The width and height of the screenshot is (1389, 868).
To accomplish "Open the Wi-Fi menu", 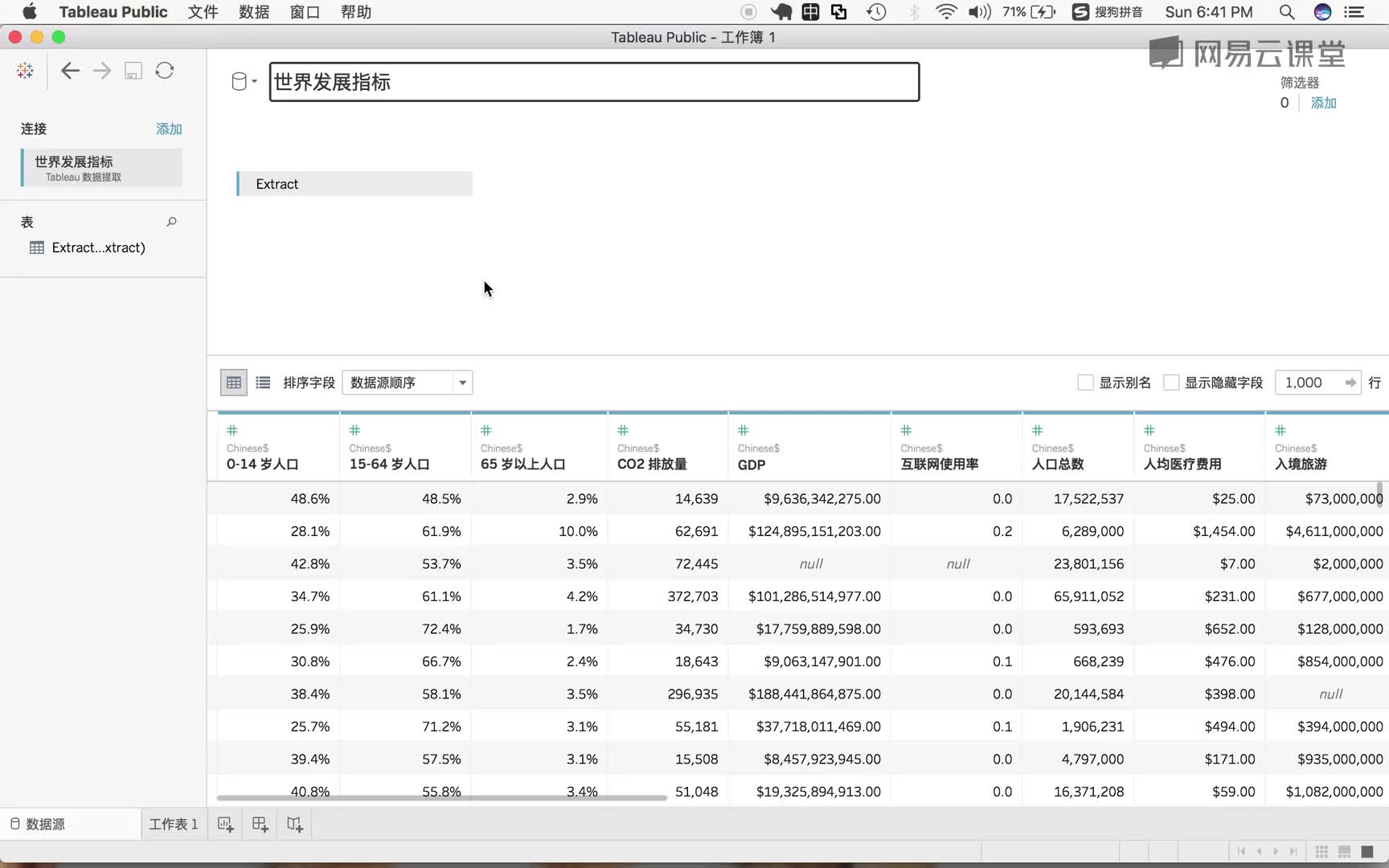I will point(947,12).
